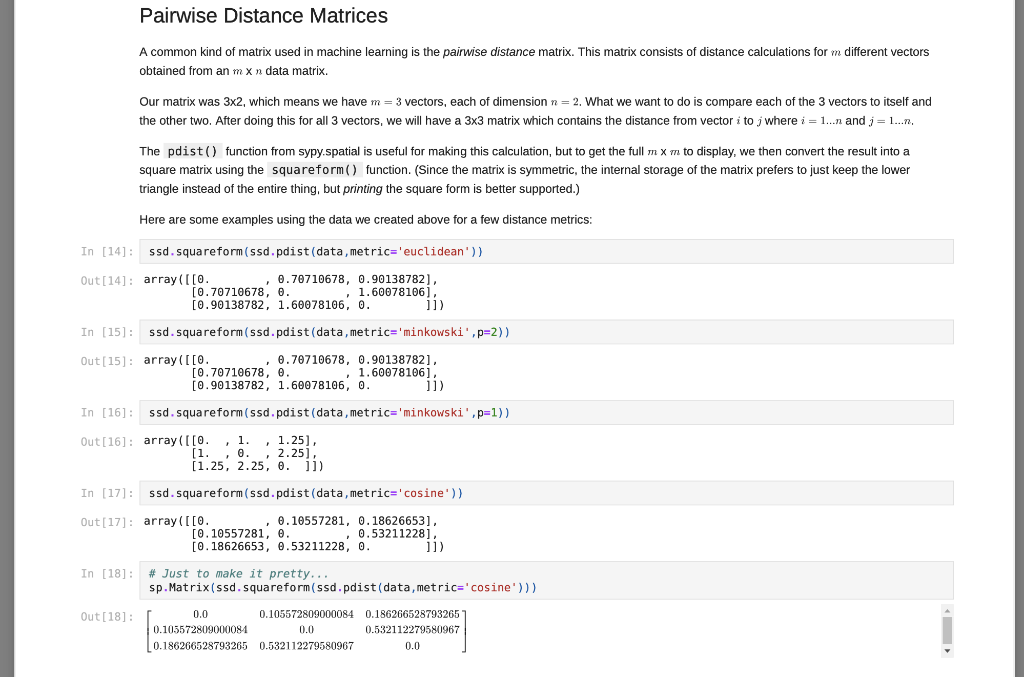This screenshot has width=1024, height=677.
Task: Click the In [18]: prompt label
Action: (105, 573)
